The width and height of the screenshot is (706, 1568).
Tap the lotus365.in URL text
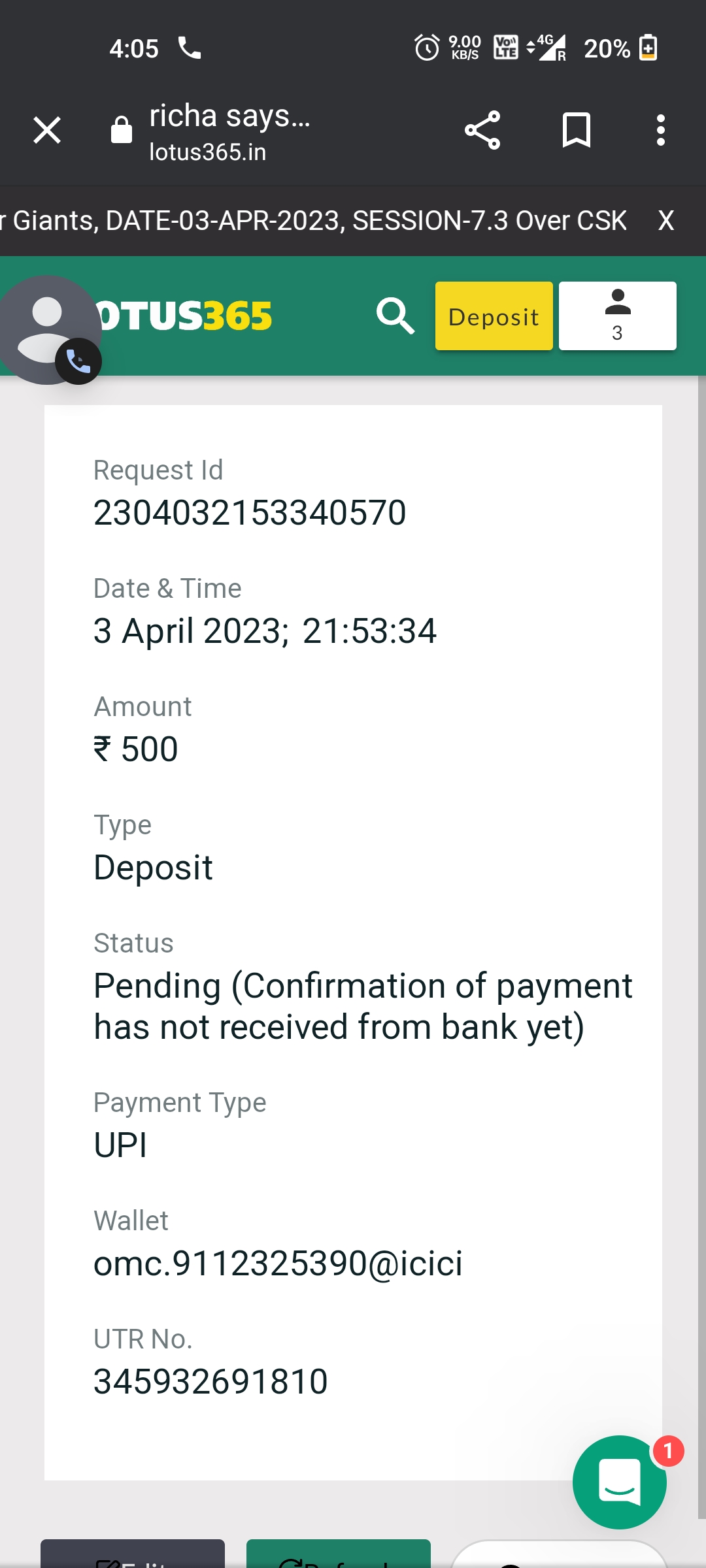coord(208,152)
